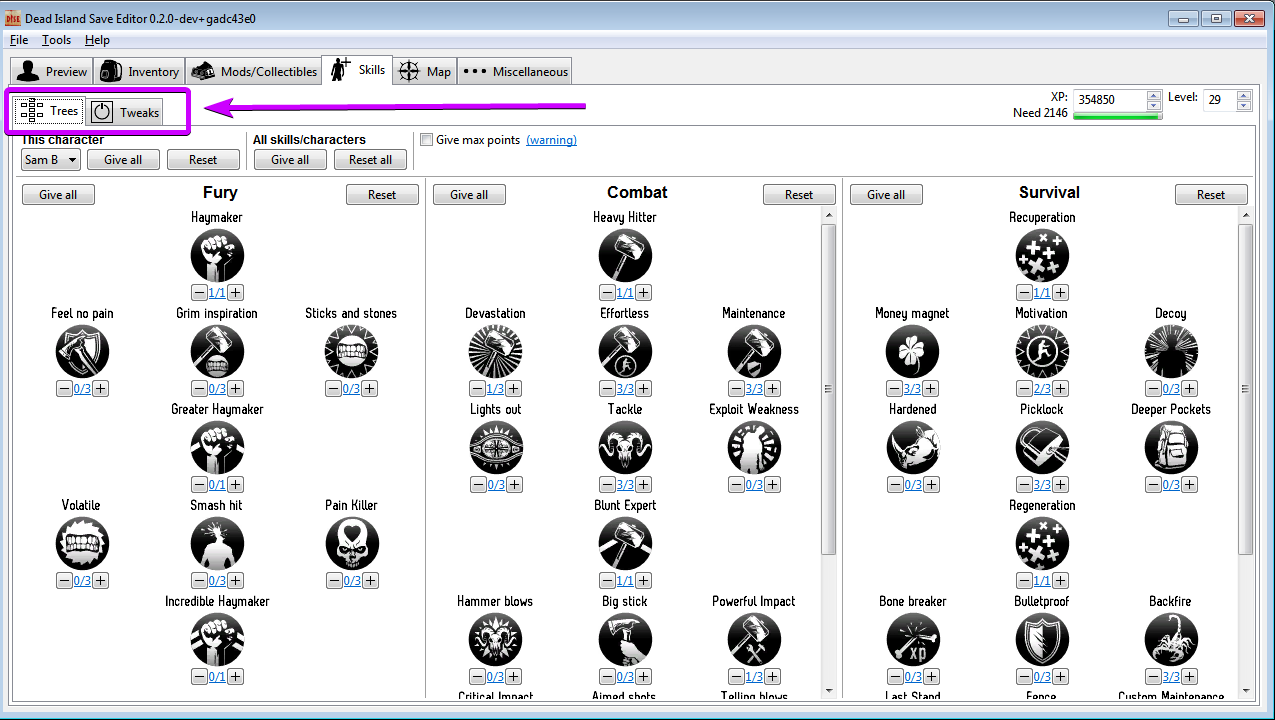Viewport: 1275px width, 720px height.
Task: Click the XP input field showing 354850
Action: [x=1109, y=100]
